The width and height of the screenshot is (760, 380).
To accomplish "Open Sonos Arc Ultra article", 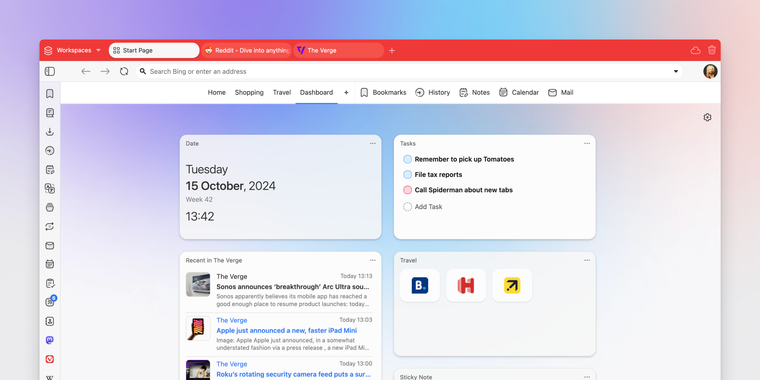I will pyautogui.click(x=294, y=287).
